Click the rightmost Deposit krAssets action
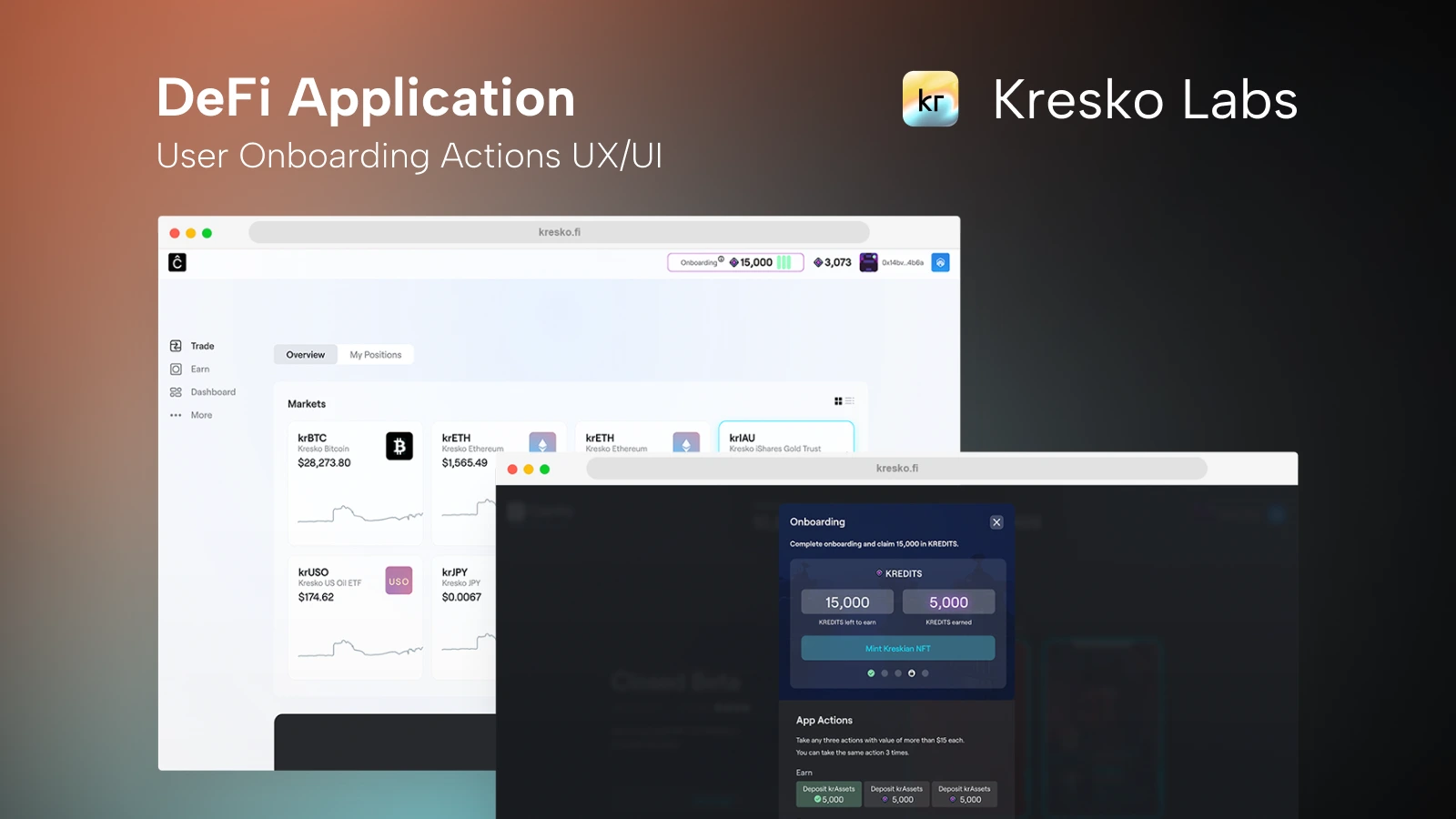Image resolution: width=1456 pixels, height=819 pixels. point(965,794)
